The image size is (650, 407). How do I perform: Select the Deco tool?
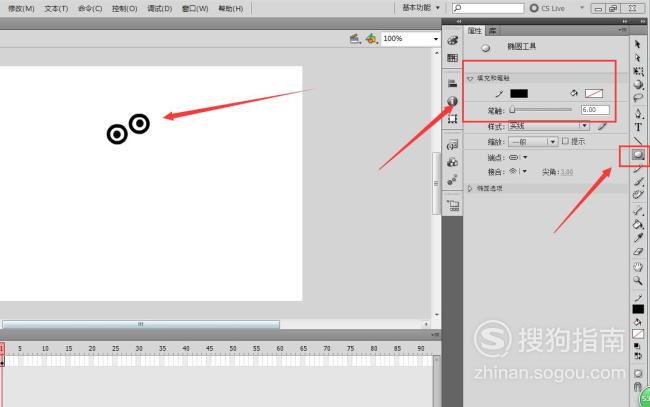(638, 195)
